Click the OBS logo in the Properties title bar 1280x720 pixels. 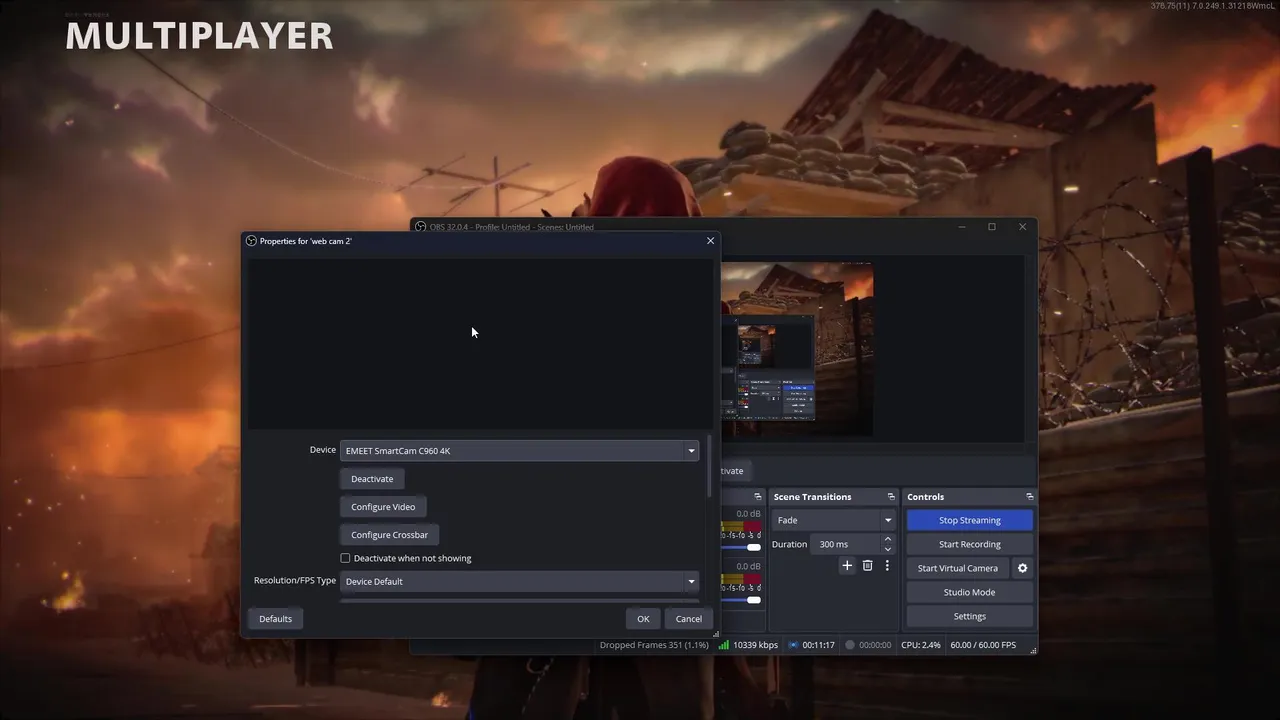tap(251, 241)
